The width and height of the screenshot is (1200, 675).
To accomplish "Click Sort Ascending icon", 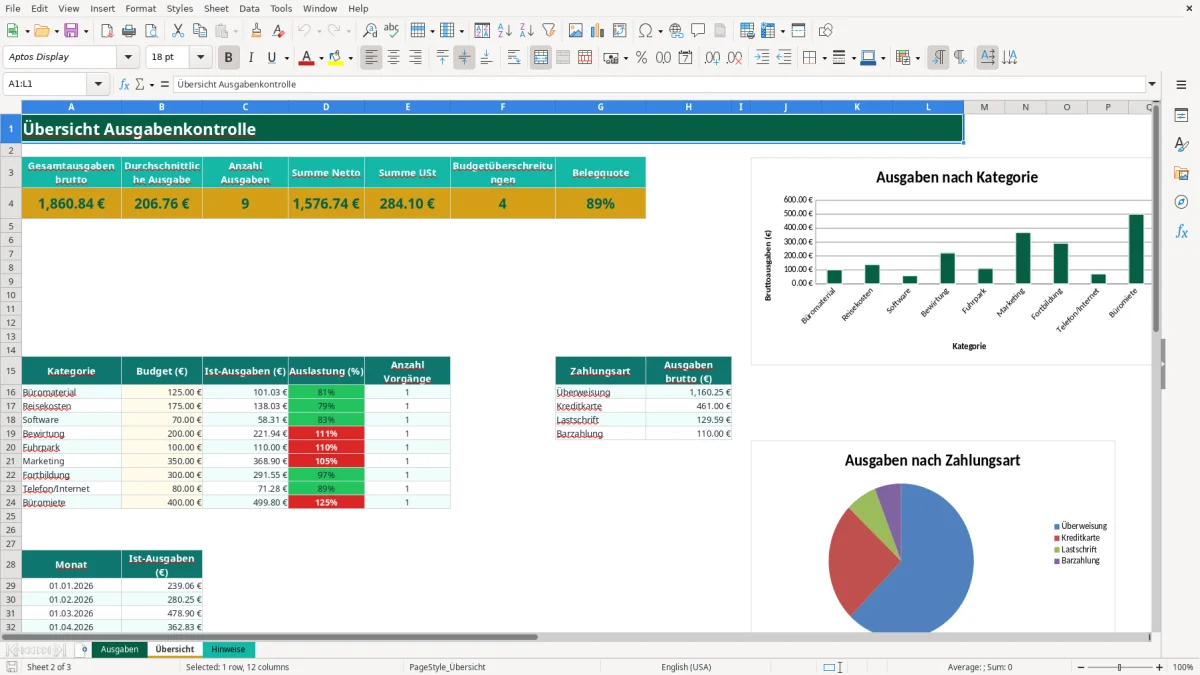I will 504,31.
